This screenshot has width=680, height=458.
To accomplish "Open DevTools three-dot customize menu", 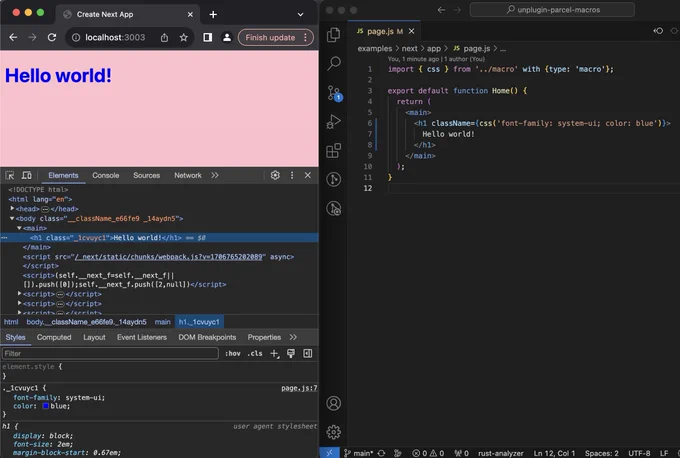I will tap(292, 175).
